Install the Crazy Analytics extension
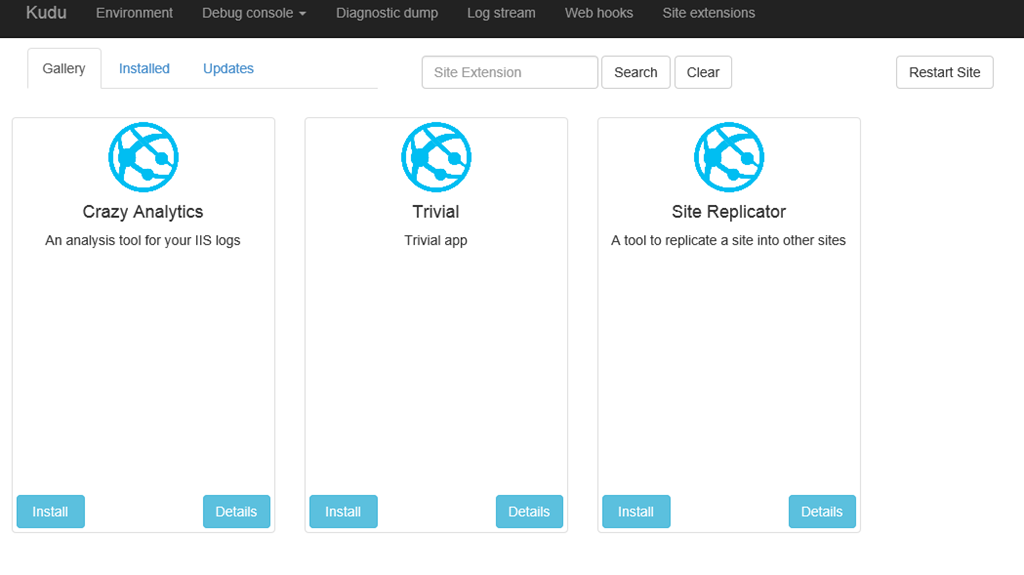This screenshot has height=575, width=1024. coord(50,511)
